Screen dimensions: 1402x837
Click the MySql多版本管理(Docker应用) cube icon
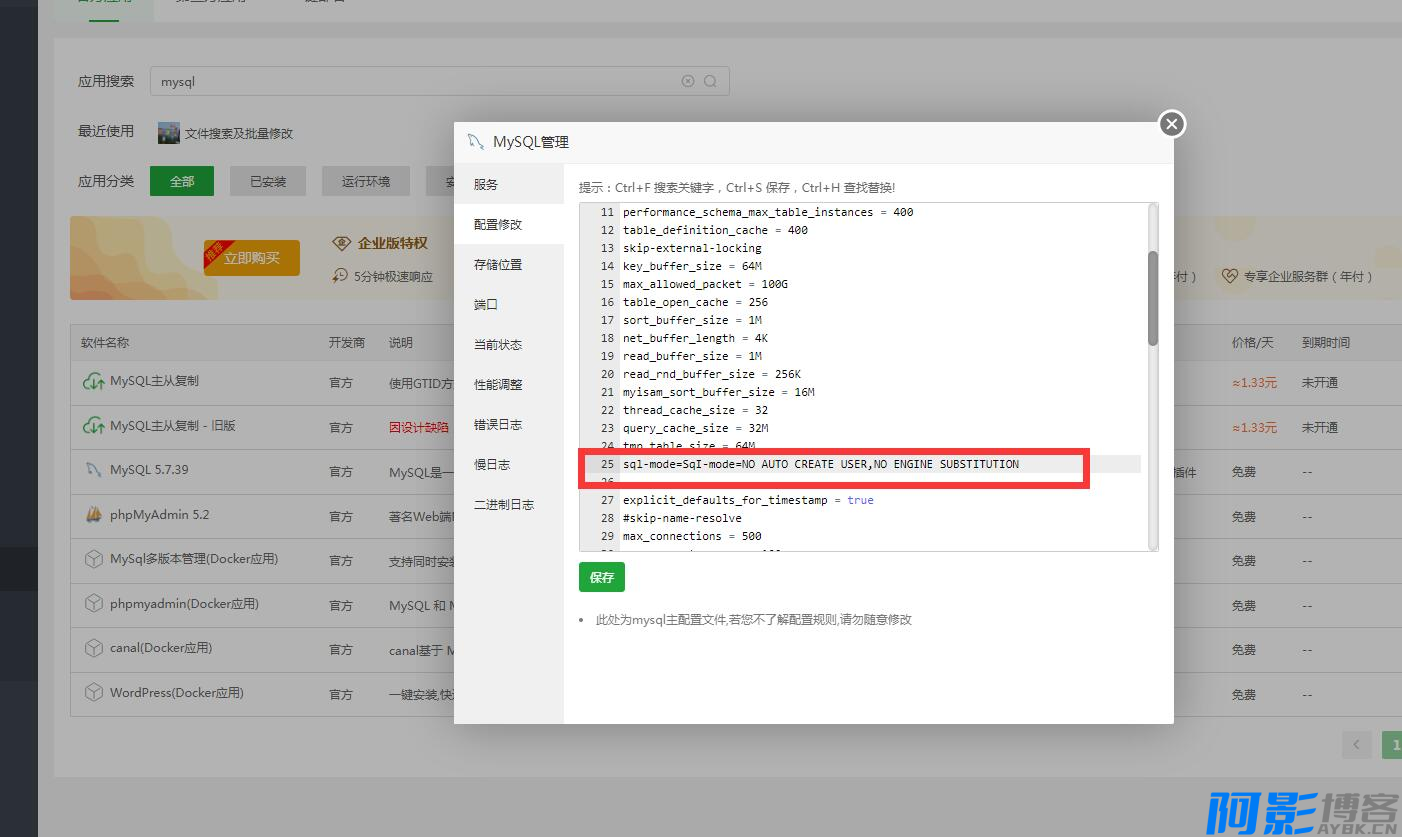(x=93, y=559)
